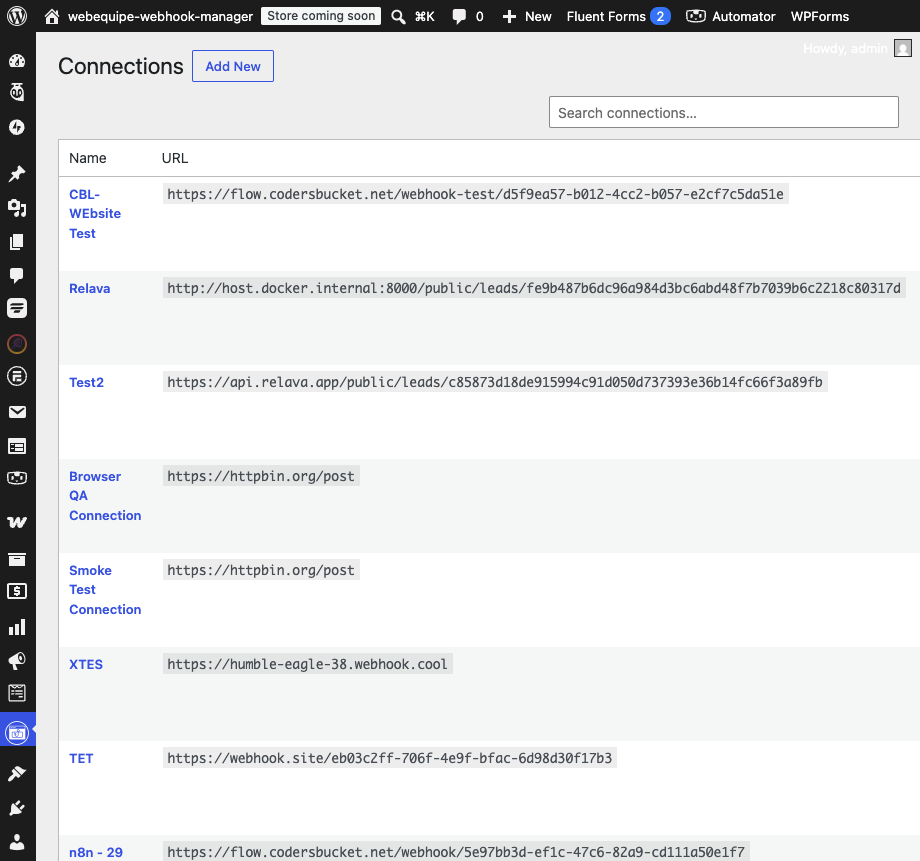Open the WordPress logo menu

click(x=17, y=16)
